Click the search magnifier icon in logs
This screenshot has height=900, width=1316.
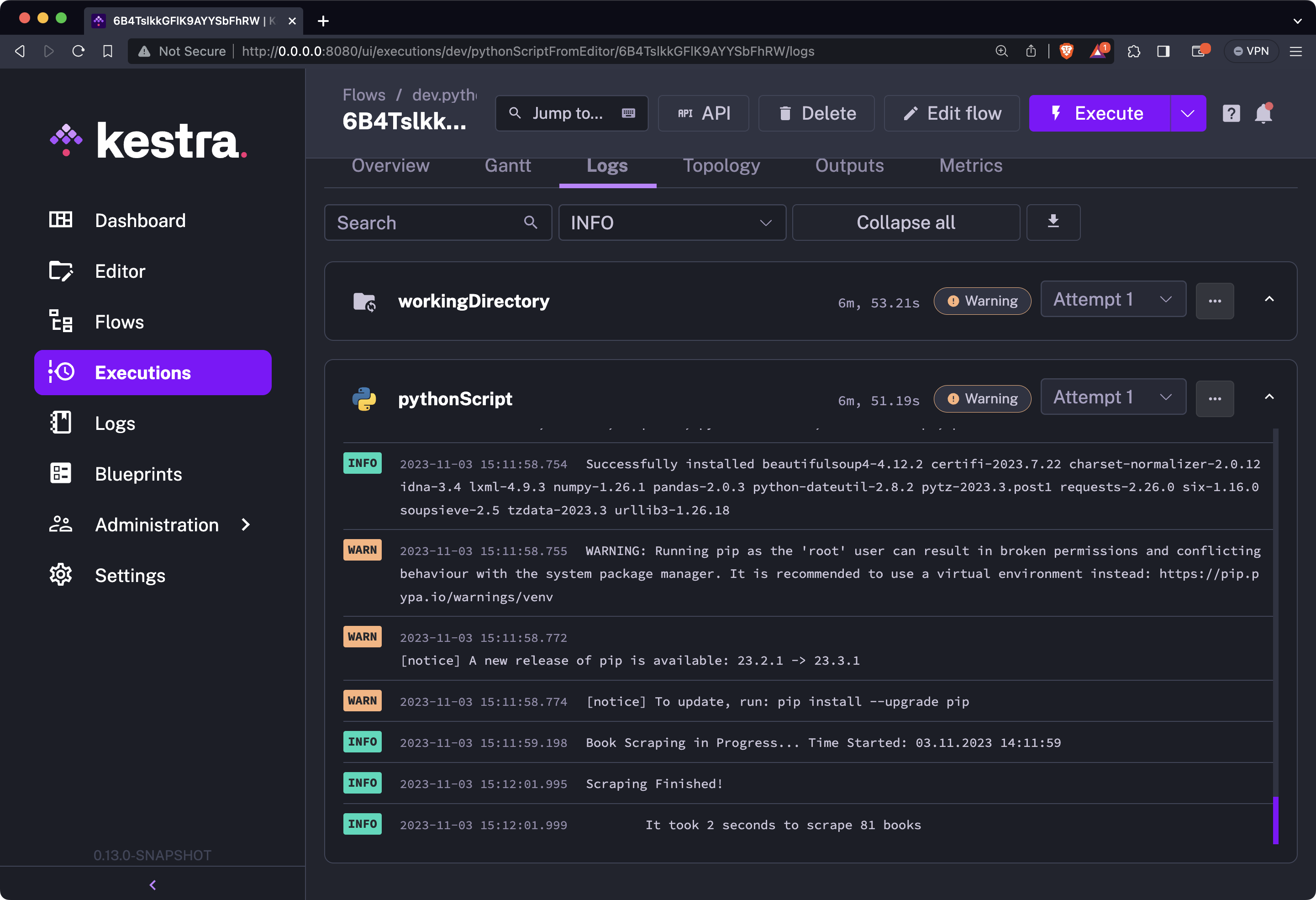530,222
